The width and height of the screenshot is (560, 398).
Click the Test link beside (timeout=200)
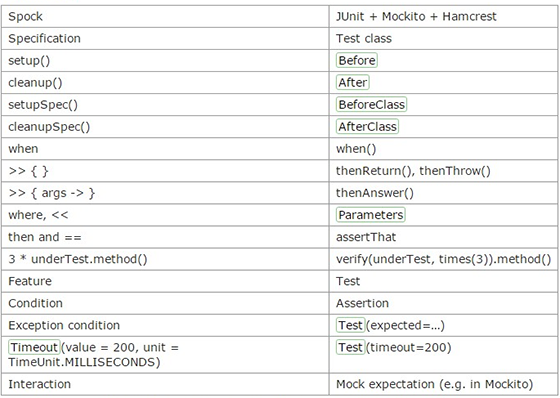[x=350, y=347]
